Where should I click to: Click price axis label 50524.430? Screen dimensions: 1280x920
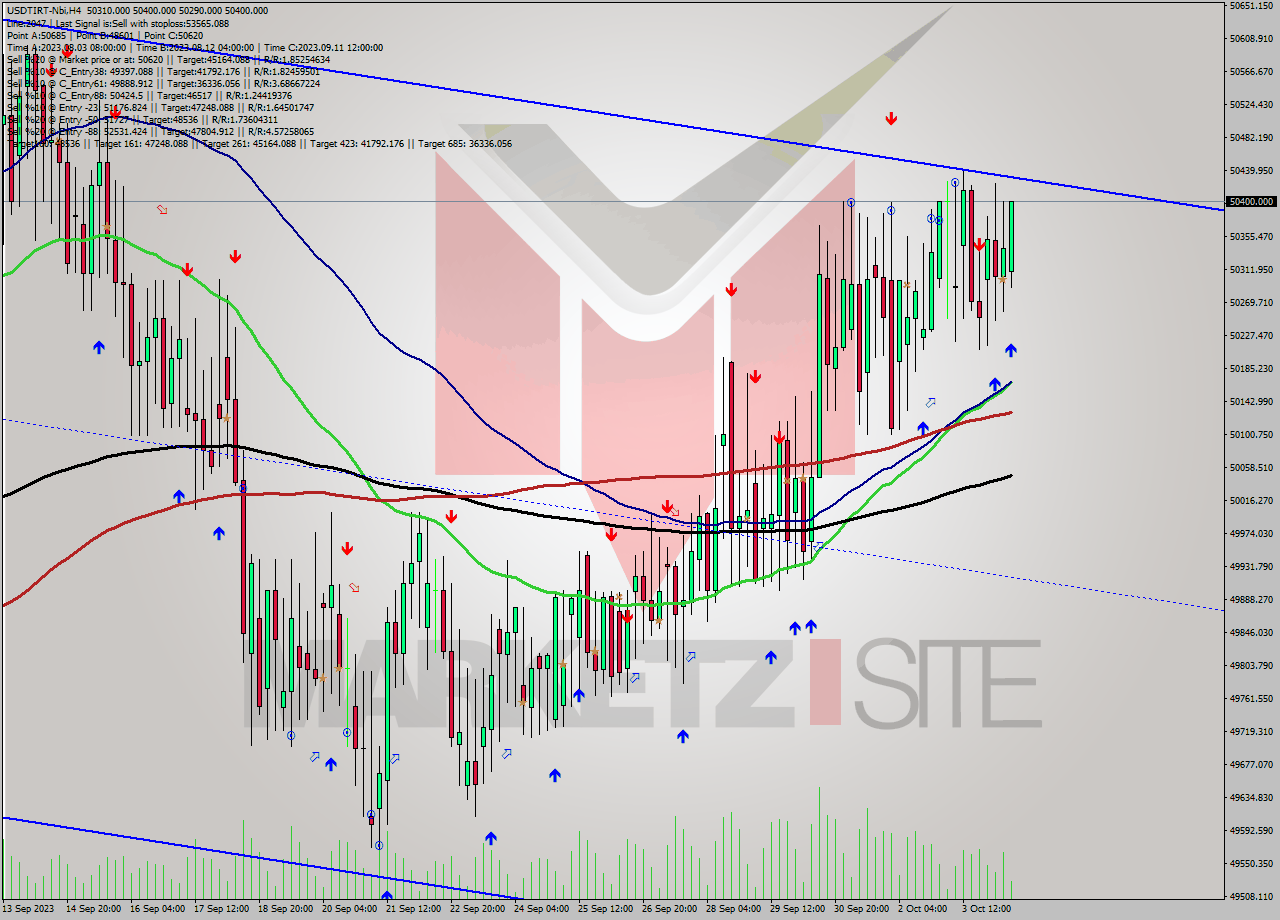tap(1252, 104)
